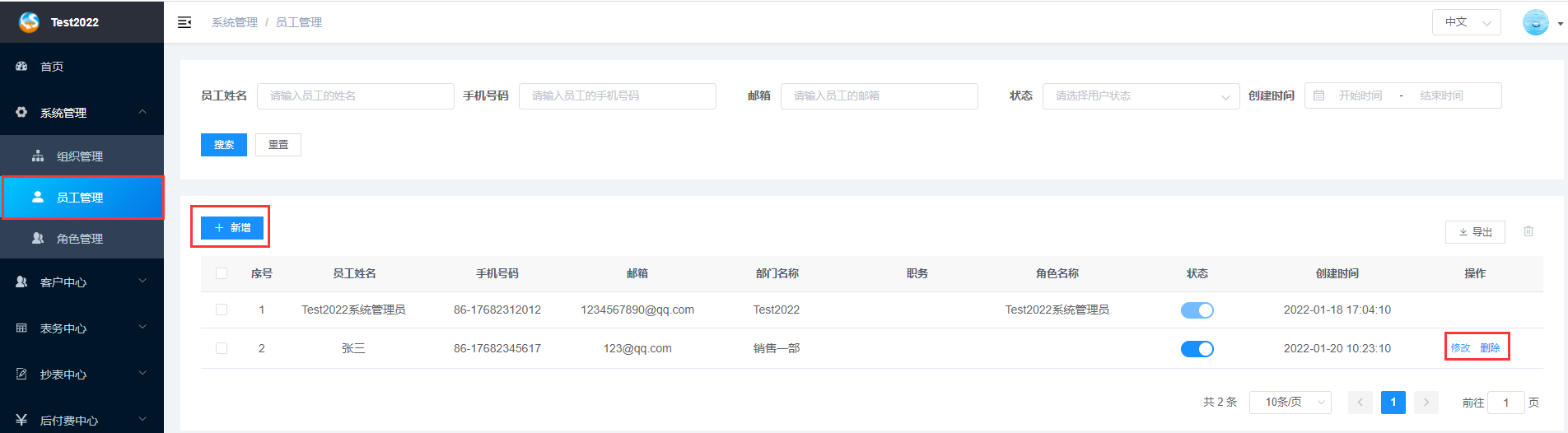Click the 搜索 button

point(224,145)
